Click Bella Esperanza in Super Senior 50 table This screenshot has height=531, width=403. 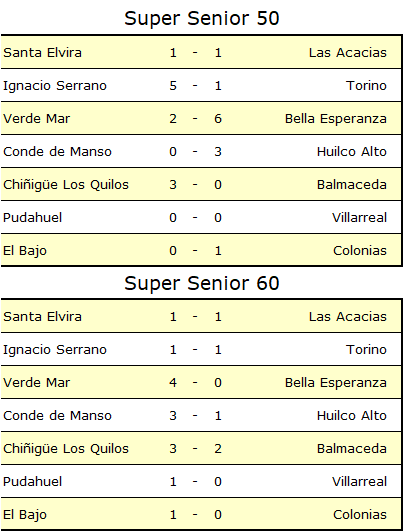[x=336, y=119]
